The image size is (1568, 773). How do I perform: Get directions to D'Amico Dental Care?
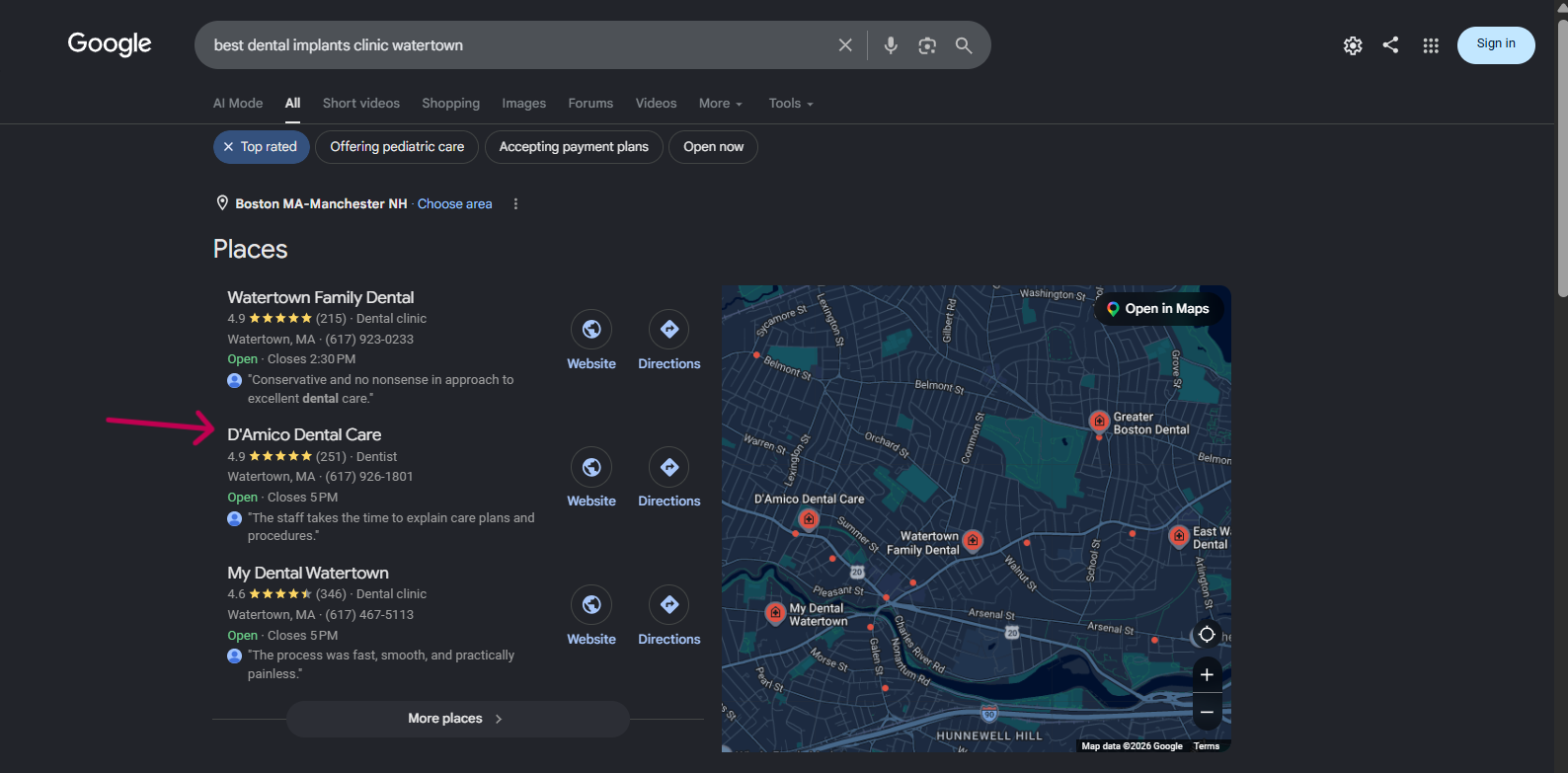(x=669, y=467)
